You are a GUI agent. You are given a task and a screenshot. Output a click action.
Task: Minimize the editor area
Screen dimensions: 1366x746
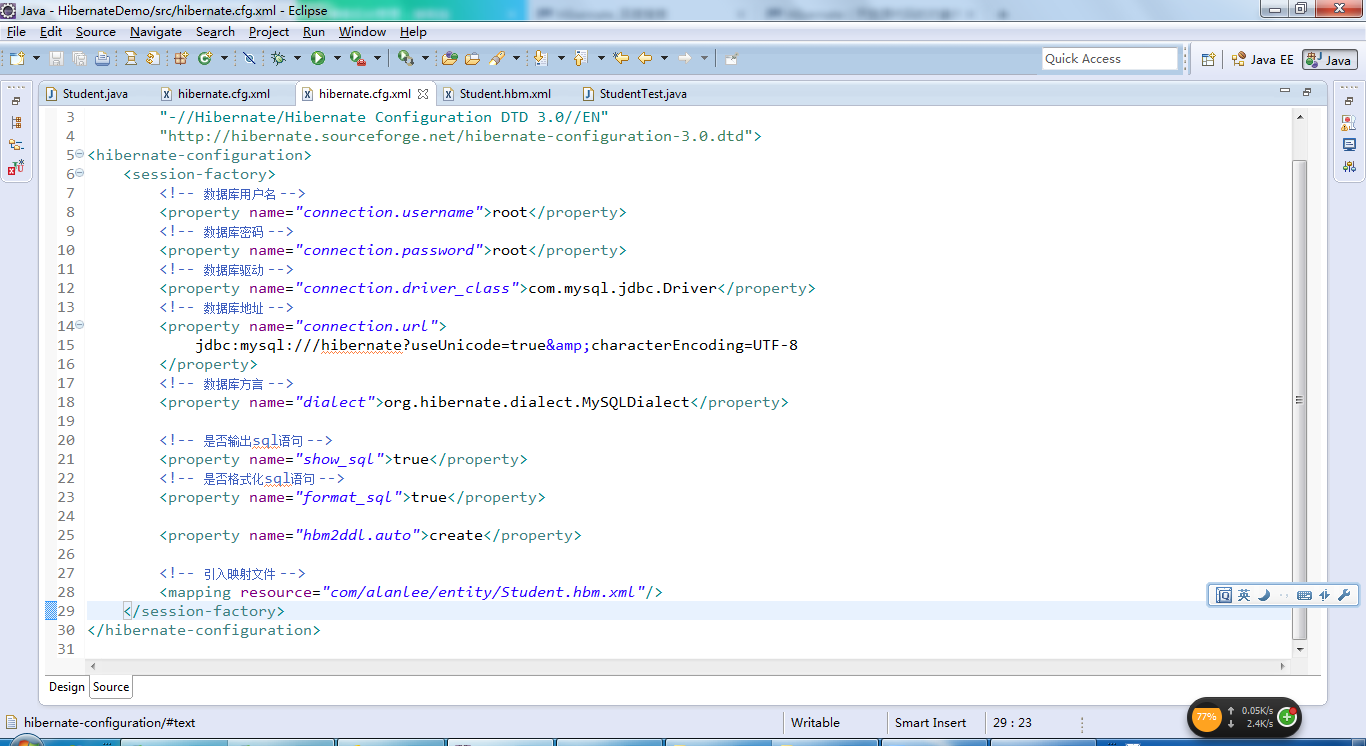point(1285,91)
